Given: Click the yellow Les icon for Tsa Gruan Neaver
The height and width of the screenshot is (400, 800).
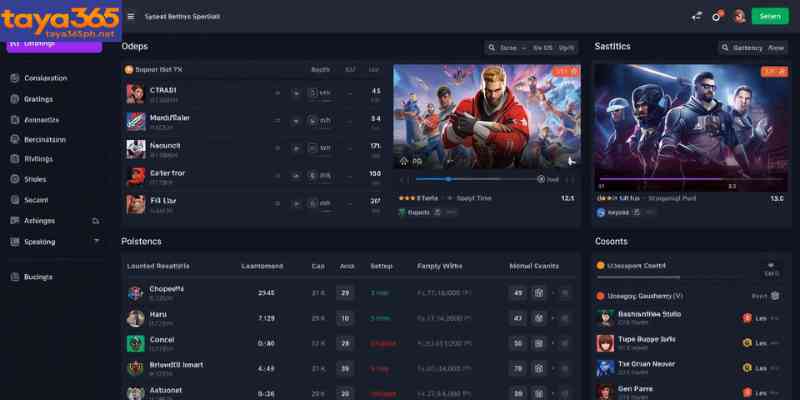Looking at the screenshot, I should pos(747,368).
